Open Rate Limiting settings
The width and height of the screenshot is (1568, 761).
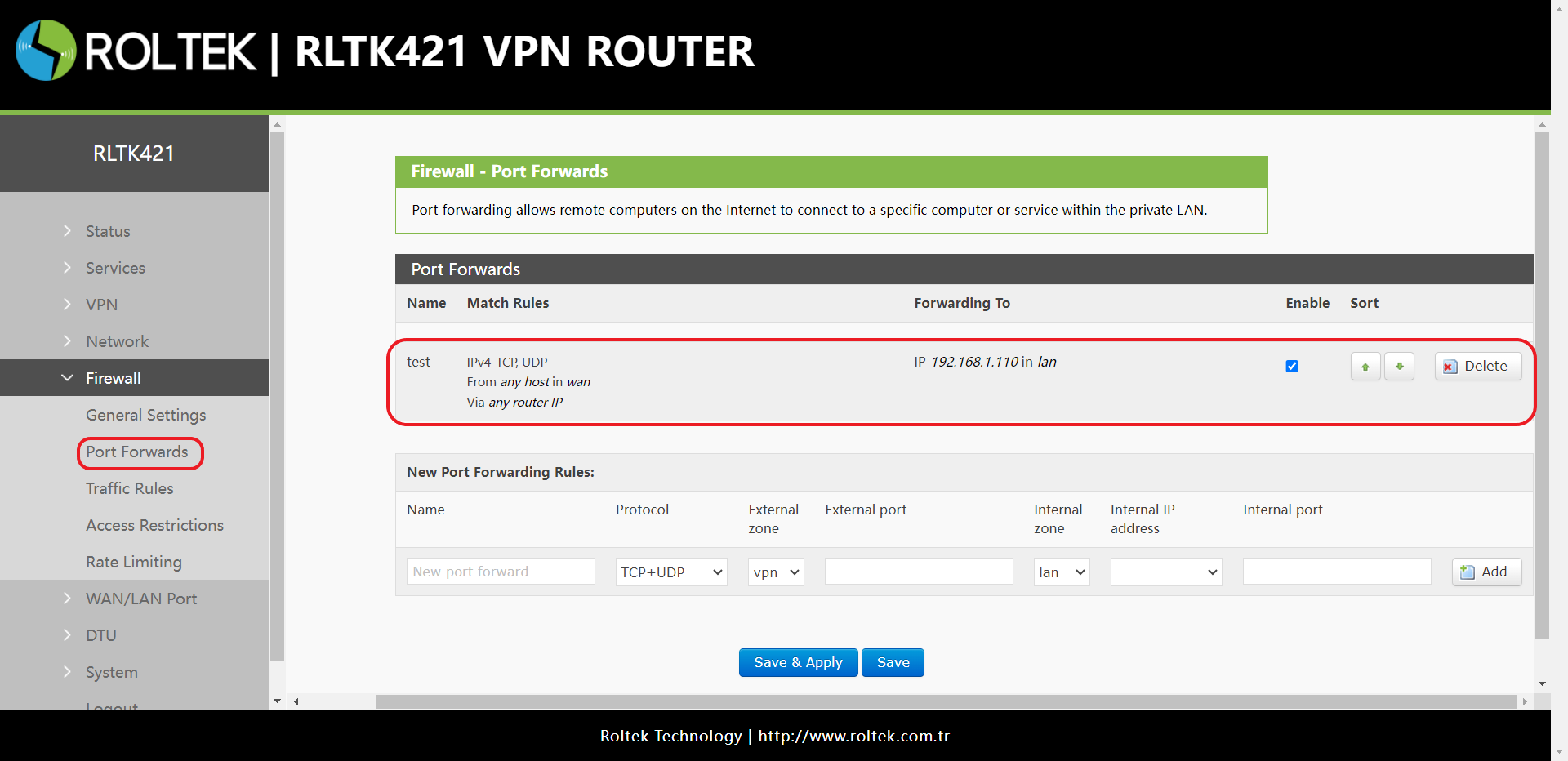point(134,562)
